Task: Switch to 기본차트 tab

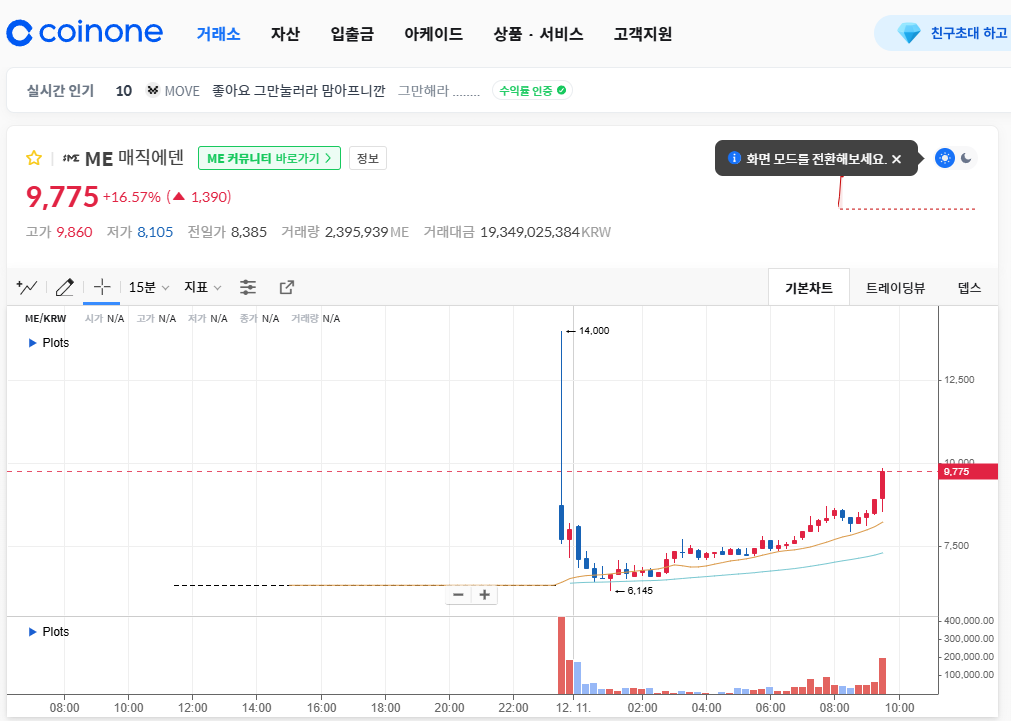Action: pos(809,288)
